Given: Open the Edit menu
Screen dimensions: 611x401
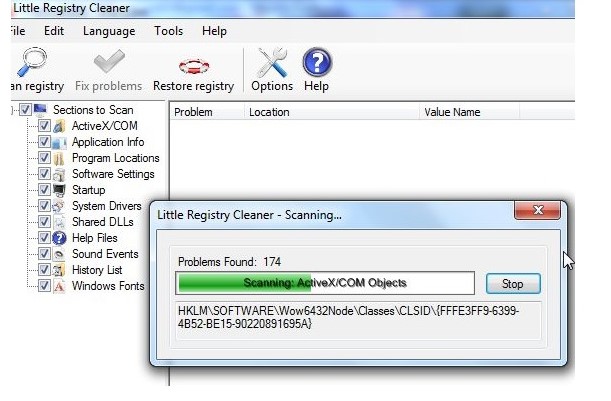Looking at the screenshot, I should point(54,31).
